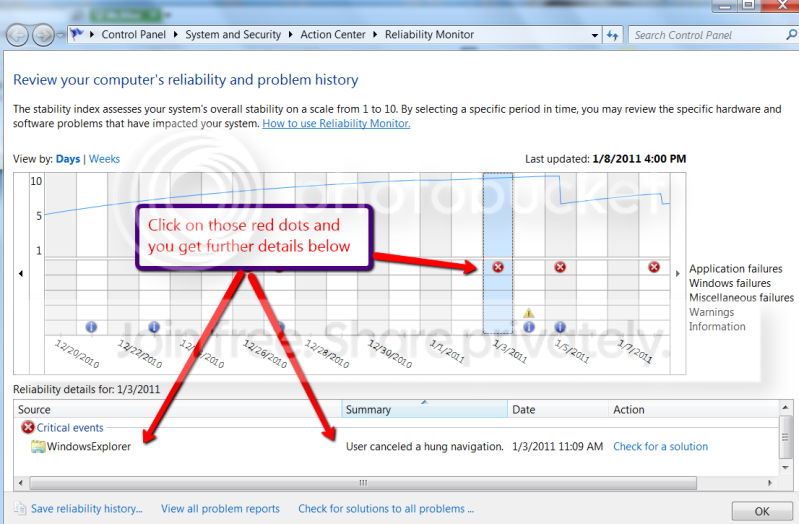This screenshot has width=799, height=524.
Task: Select the 1/1/2011 date column label
Action: 447,352
